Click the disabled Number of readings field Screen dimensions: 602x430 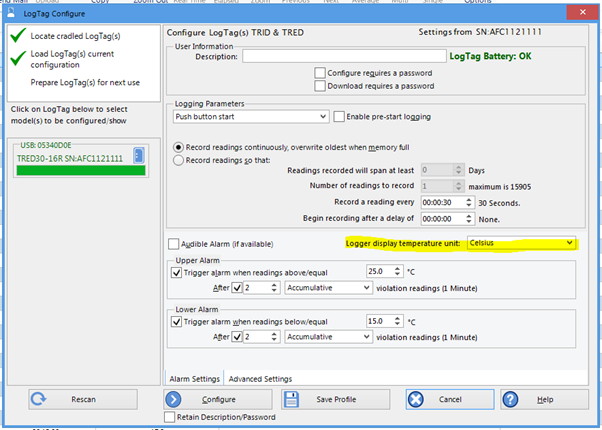(443, 186)
